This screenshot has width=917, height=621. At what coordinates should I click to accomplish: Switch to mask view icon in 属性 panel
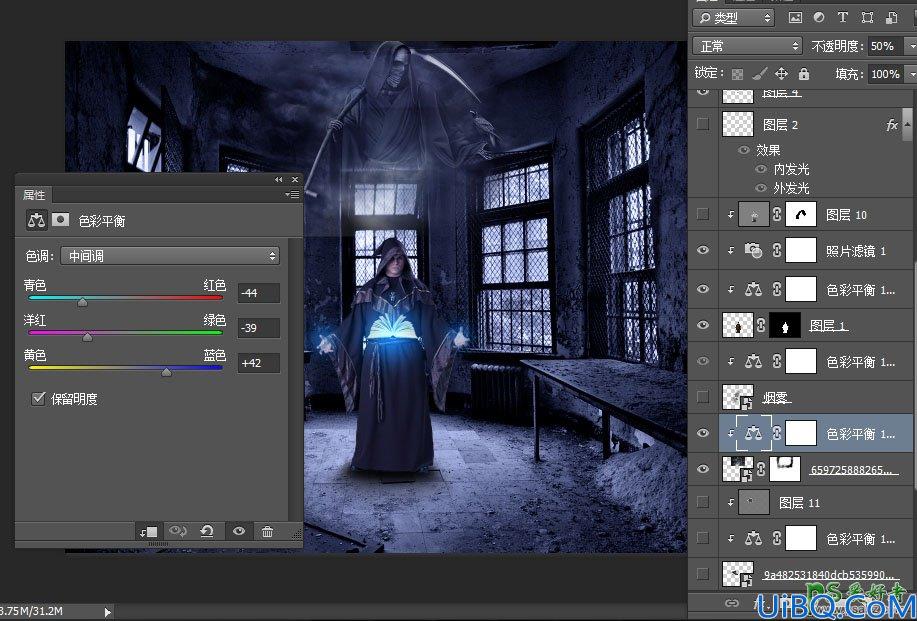point(60,220)
